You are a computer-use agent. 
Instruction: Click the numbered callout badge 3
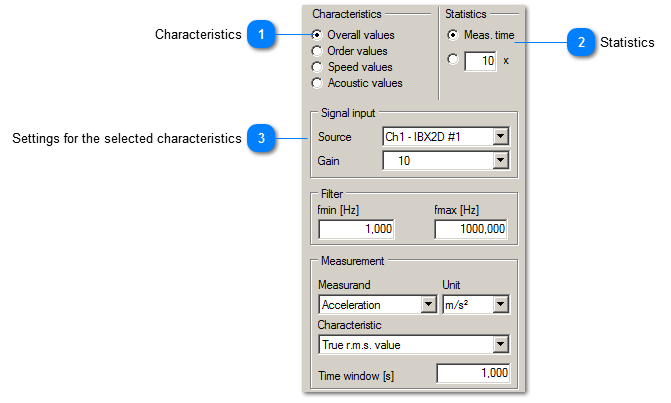(x=261, y=138)
